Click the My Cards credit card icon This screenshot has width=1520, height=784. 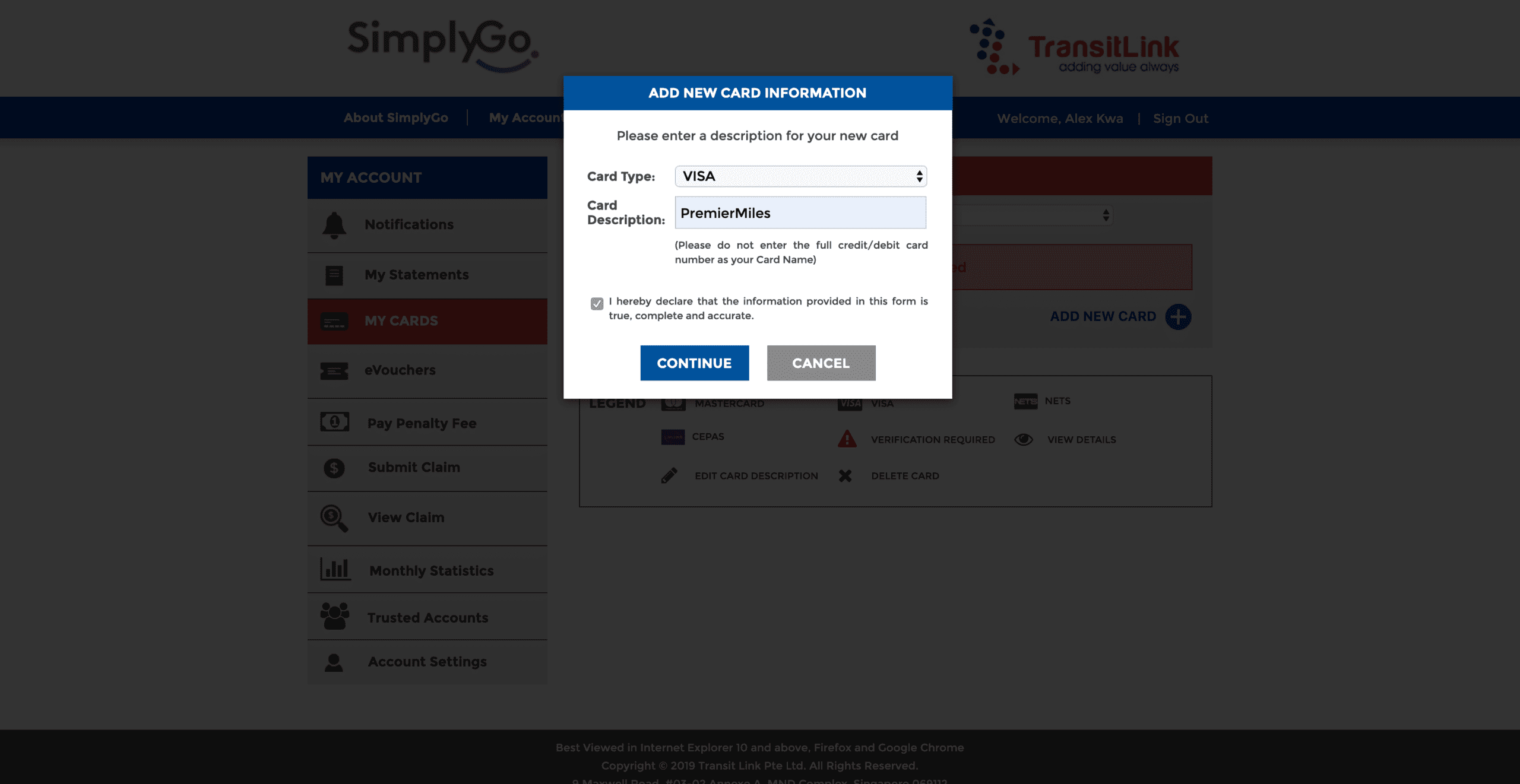(334, 321)
